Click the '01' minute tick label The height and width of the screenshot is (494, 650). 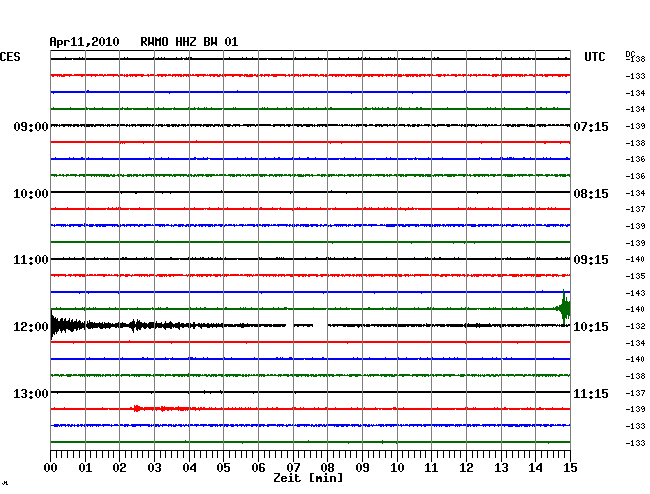[x=85, y=468]
